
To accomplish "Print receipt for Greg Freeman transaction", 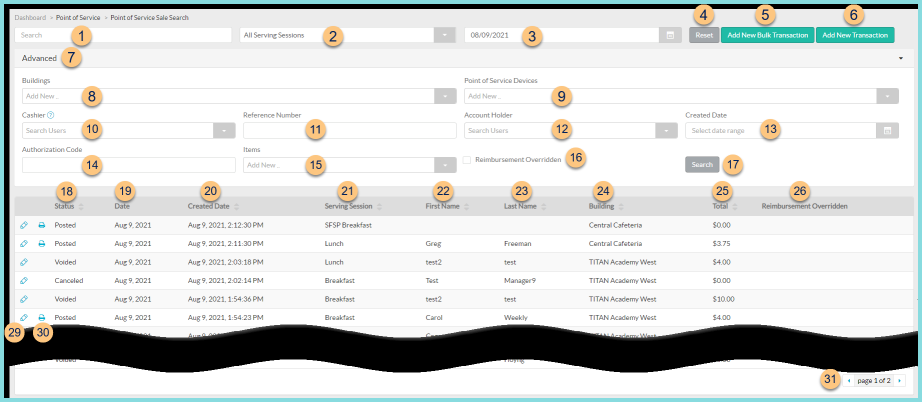I will 42,243.
